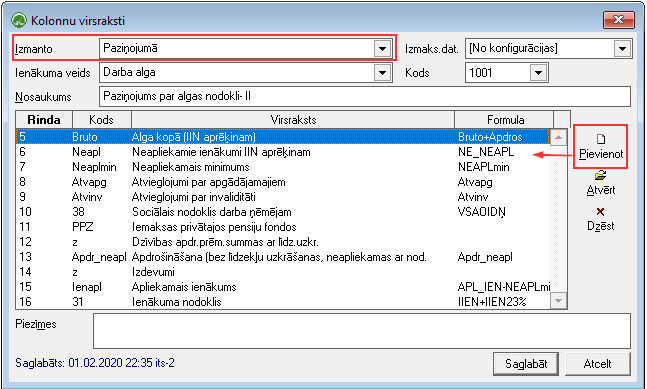
Task: Sort by the Rinda column header
Action: pyautogui.click(x=44, y=120)
